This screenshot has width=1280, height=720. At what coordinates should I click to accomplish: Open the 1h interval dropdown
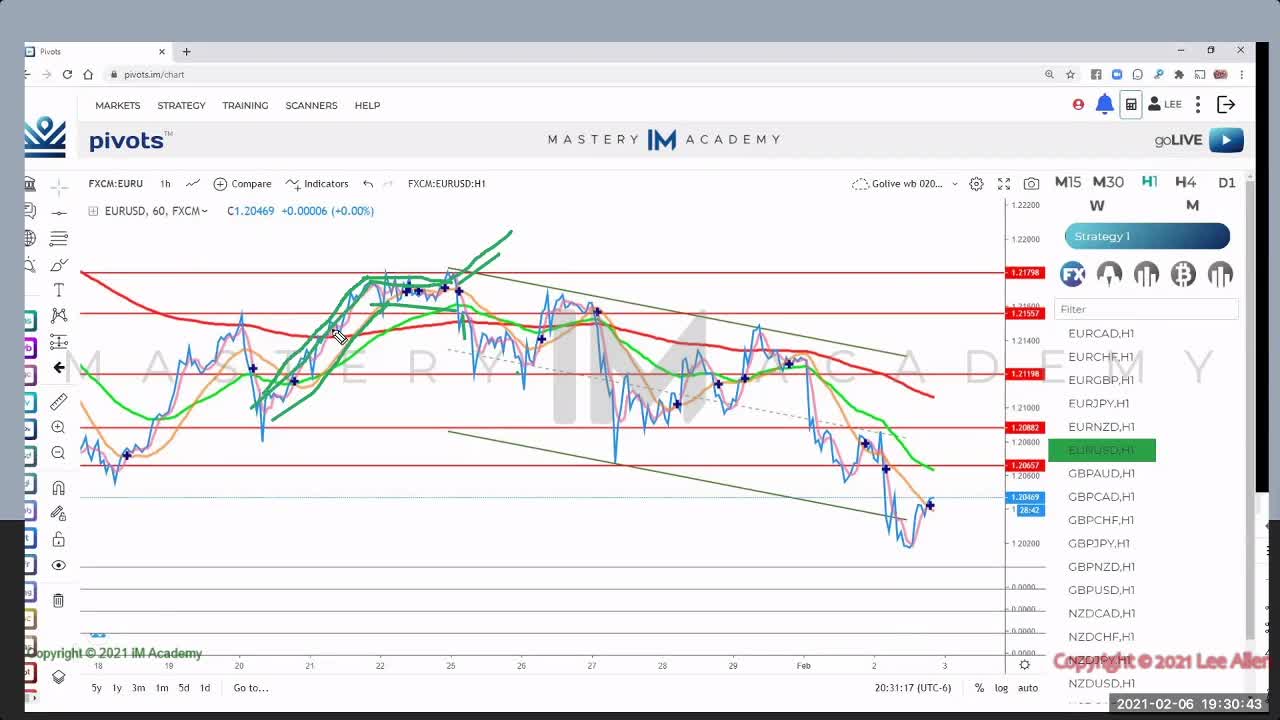tap(165, 184)
